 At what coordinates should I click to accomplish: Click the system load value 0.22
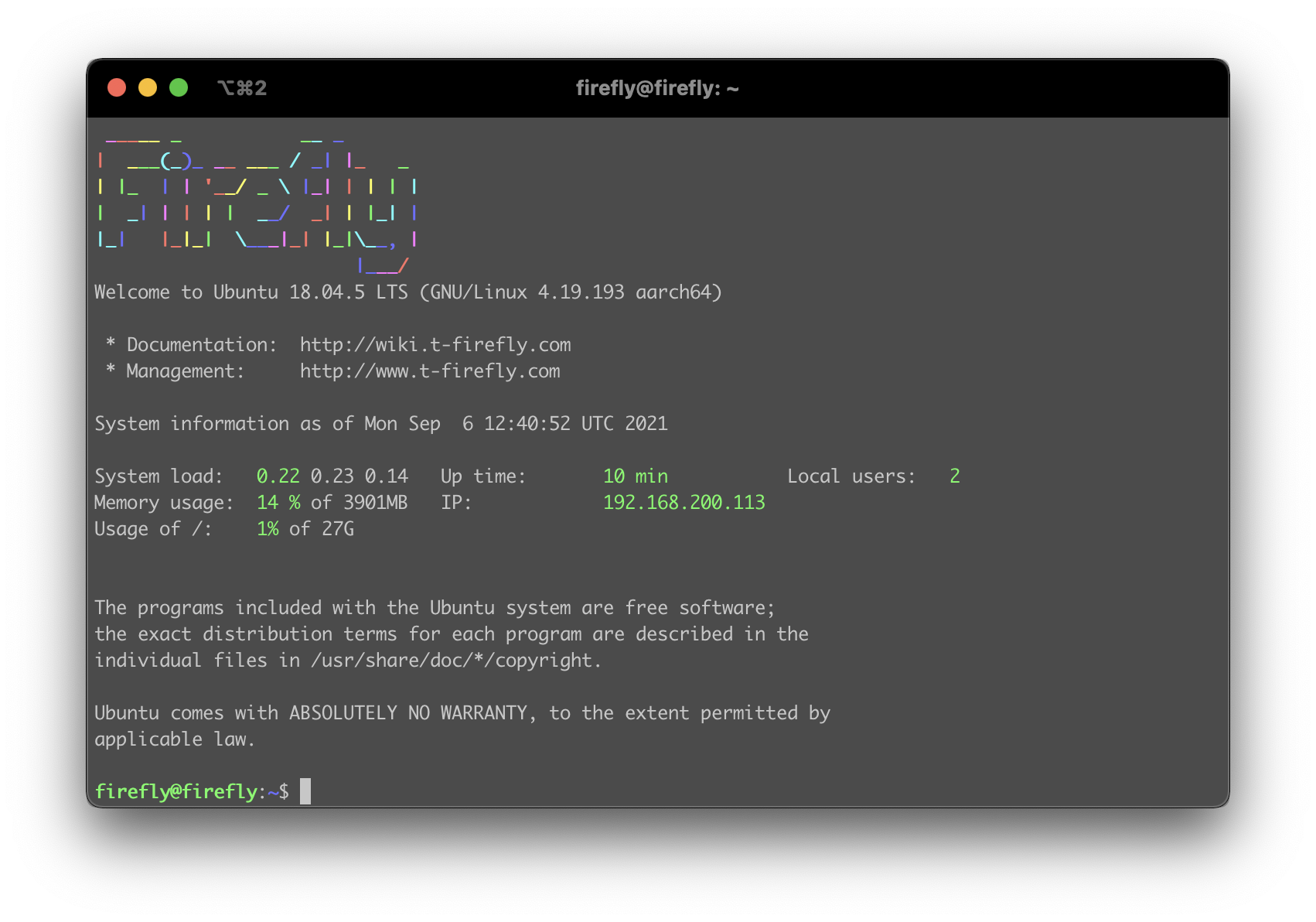tap(278, 476)
